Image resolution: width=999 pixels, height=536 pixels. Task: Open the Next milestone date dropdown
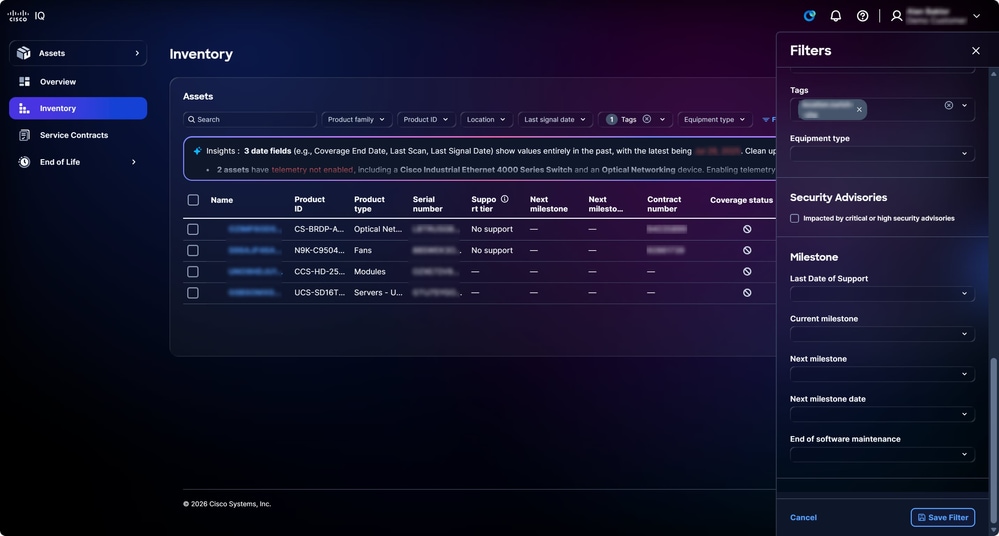882,414
